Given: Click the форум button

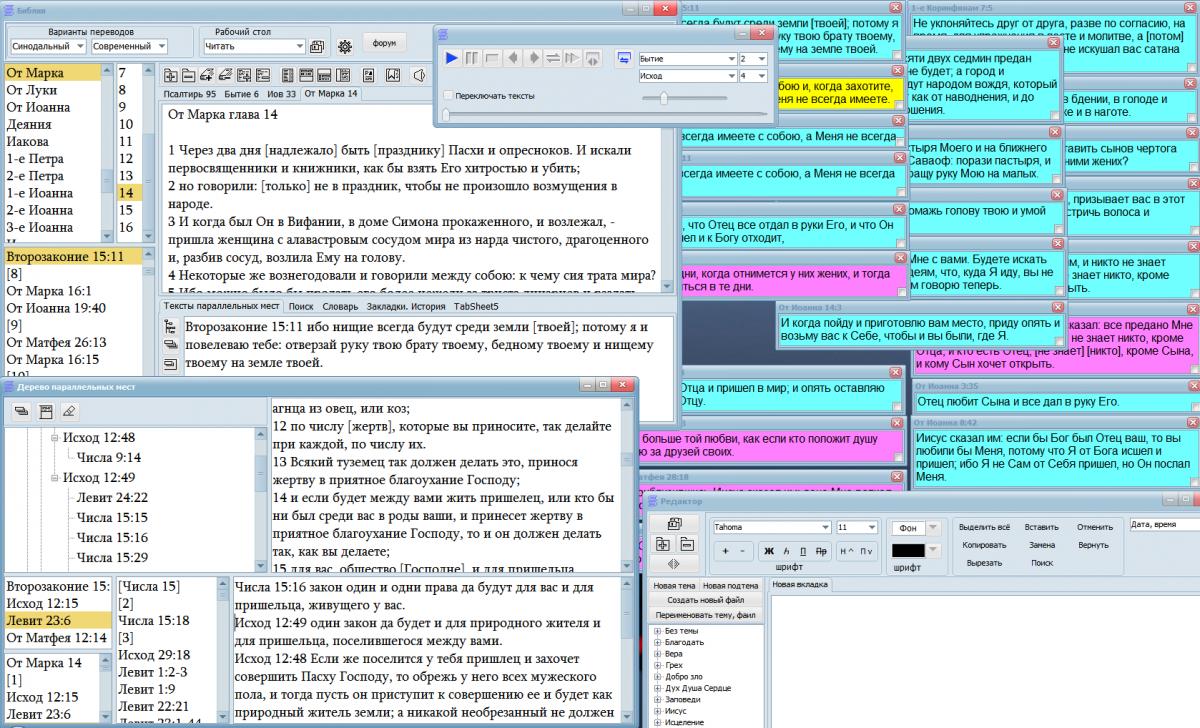Looking at the screenshot, I should tap(384, 44).
